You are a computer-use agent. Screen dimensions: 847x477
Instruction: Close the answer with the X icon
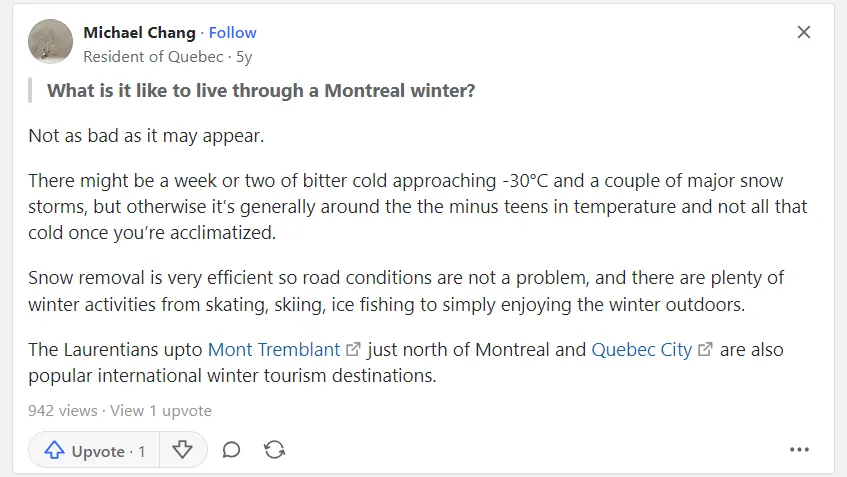804,32
